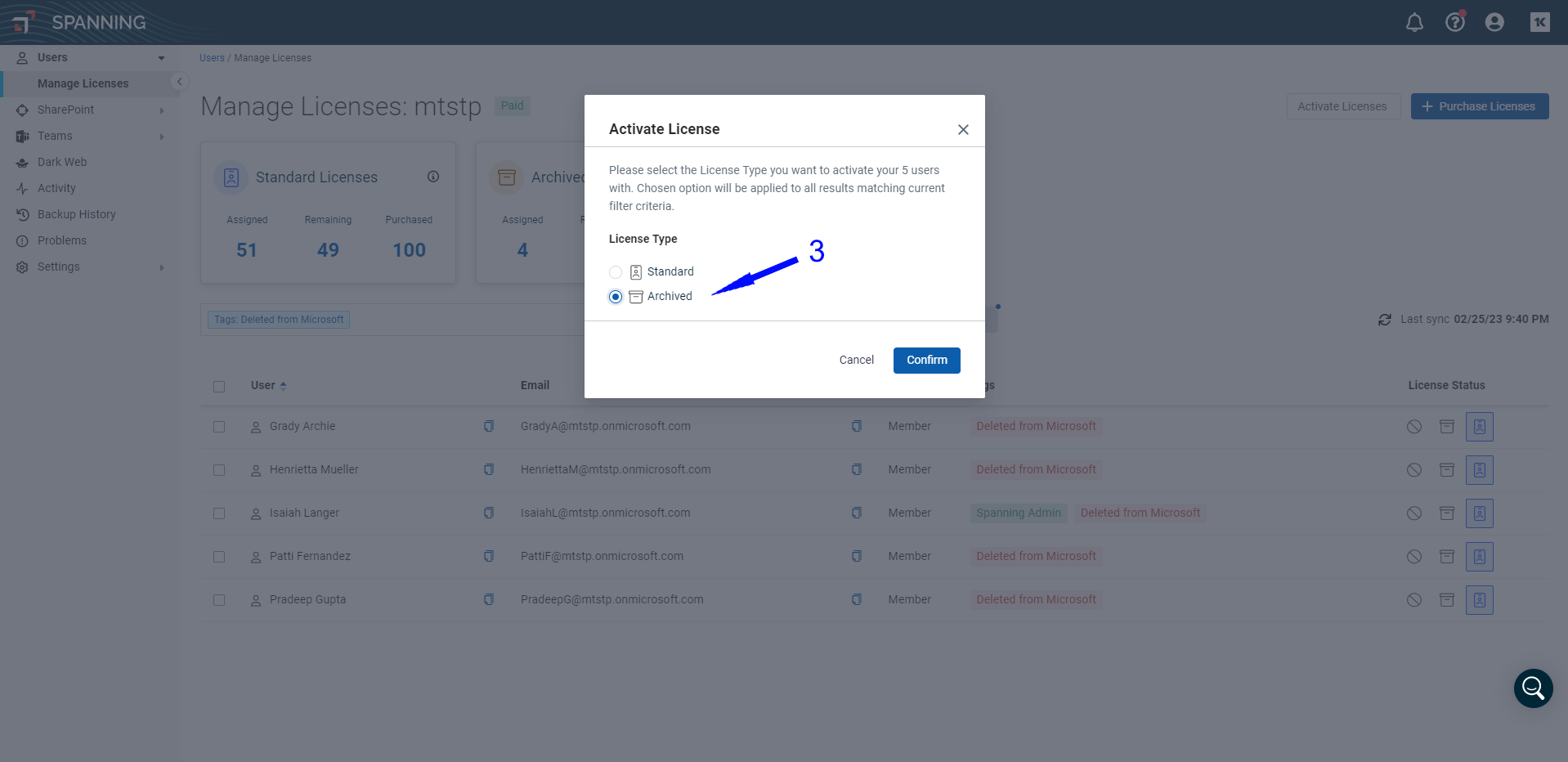
Task: Open Teams section in sidebar
Action: [x=55, y=136]
